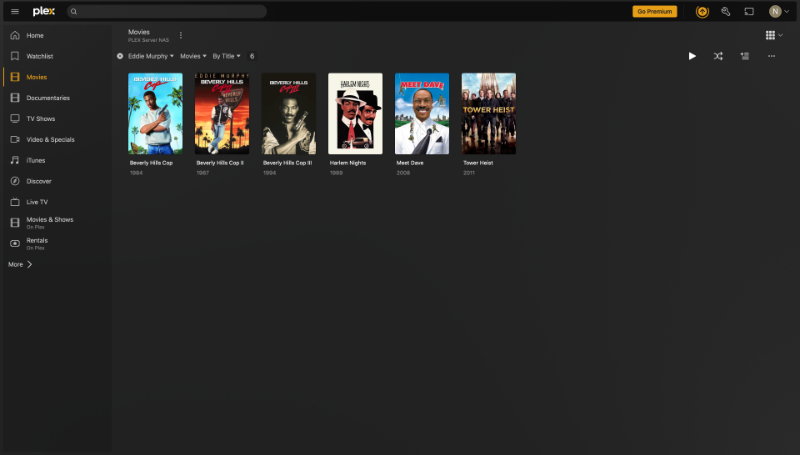Click the Live TV icon
800x455 pixels.
15,202
